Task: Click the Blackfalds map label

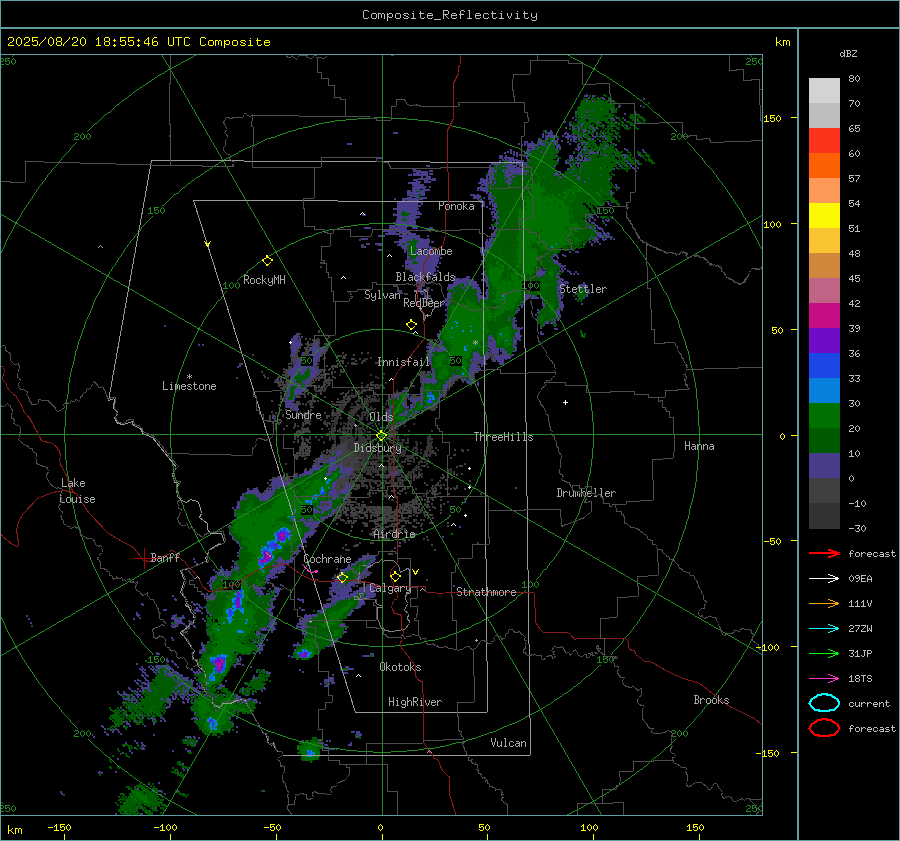Action: (425, 277)
